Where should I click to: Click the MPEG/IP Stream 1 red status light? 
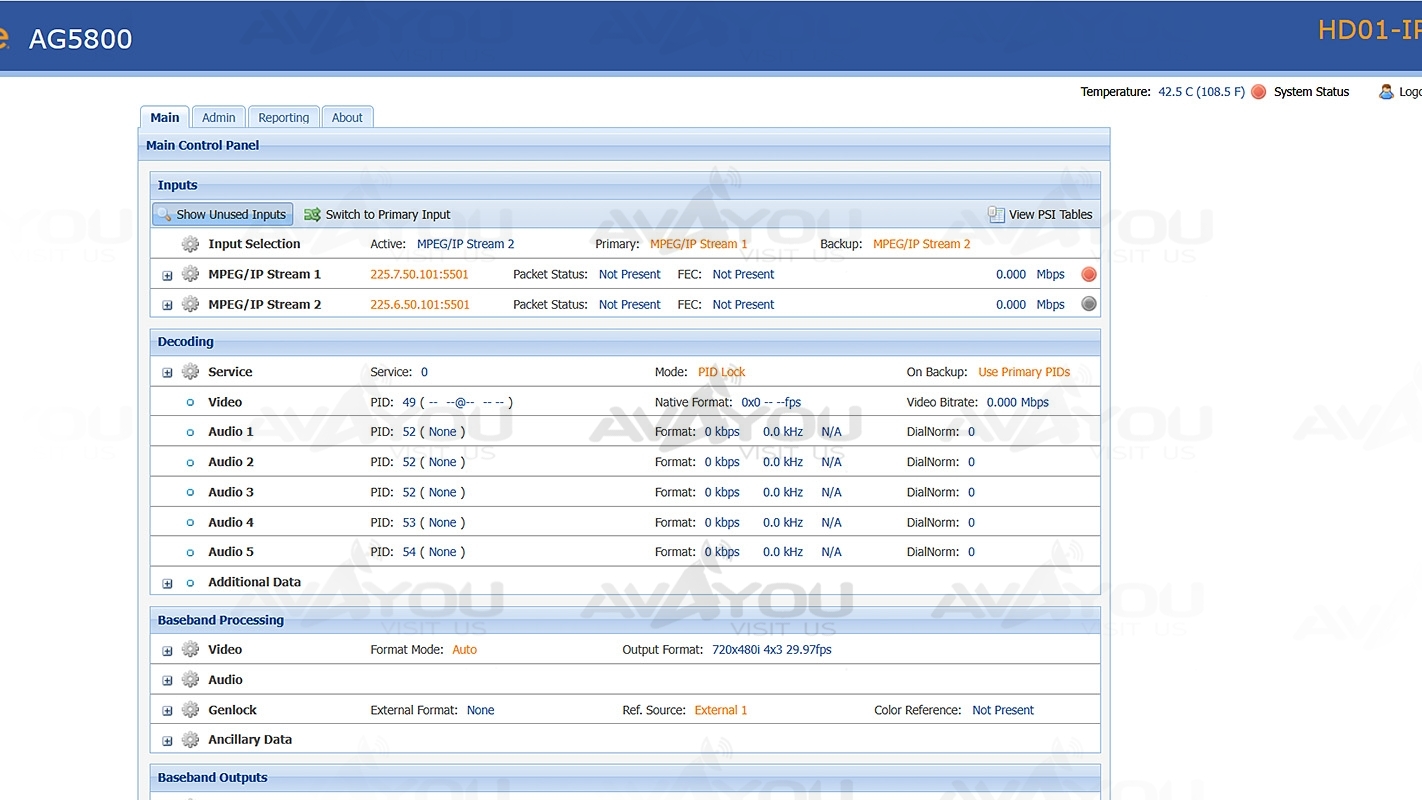click(x=1089, y=274)
